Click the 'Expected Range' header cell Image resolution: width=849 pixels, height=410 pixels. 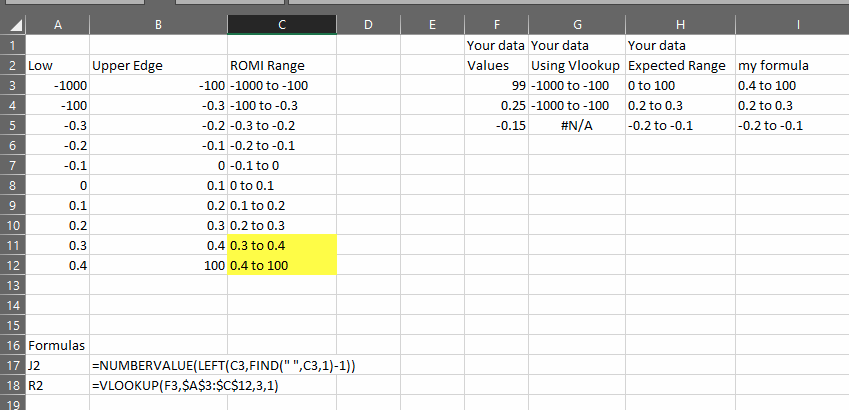681,66
